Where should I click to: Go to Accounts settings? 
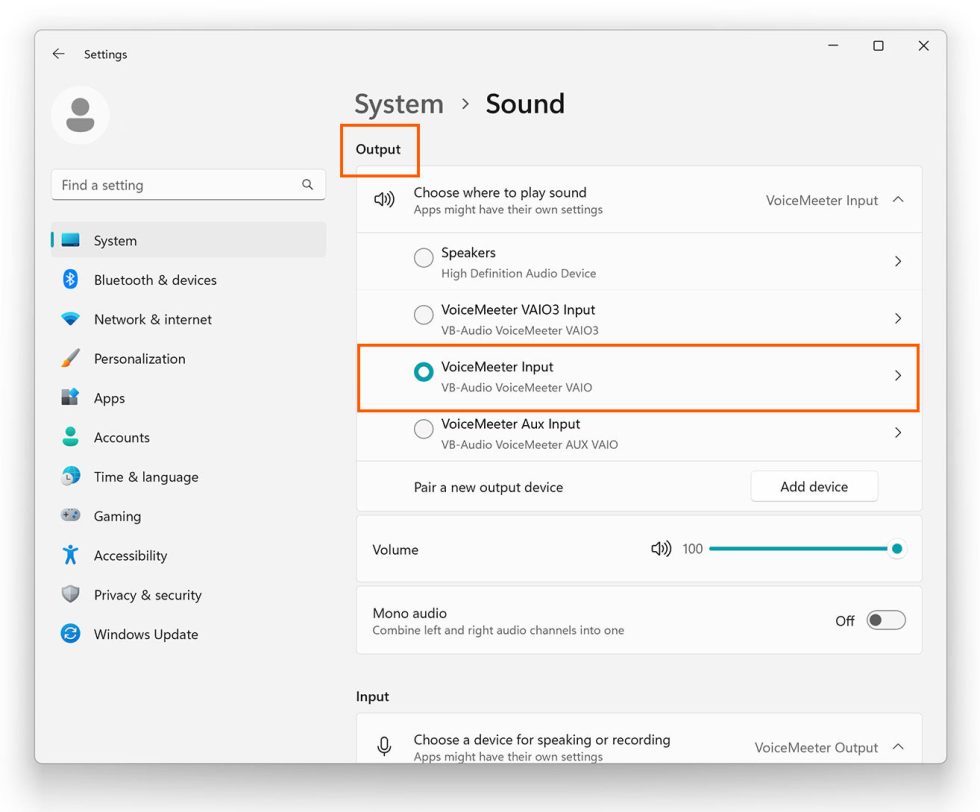coord(70,437)
